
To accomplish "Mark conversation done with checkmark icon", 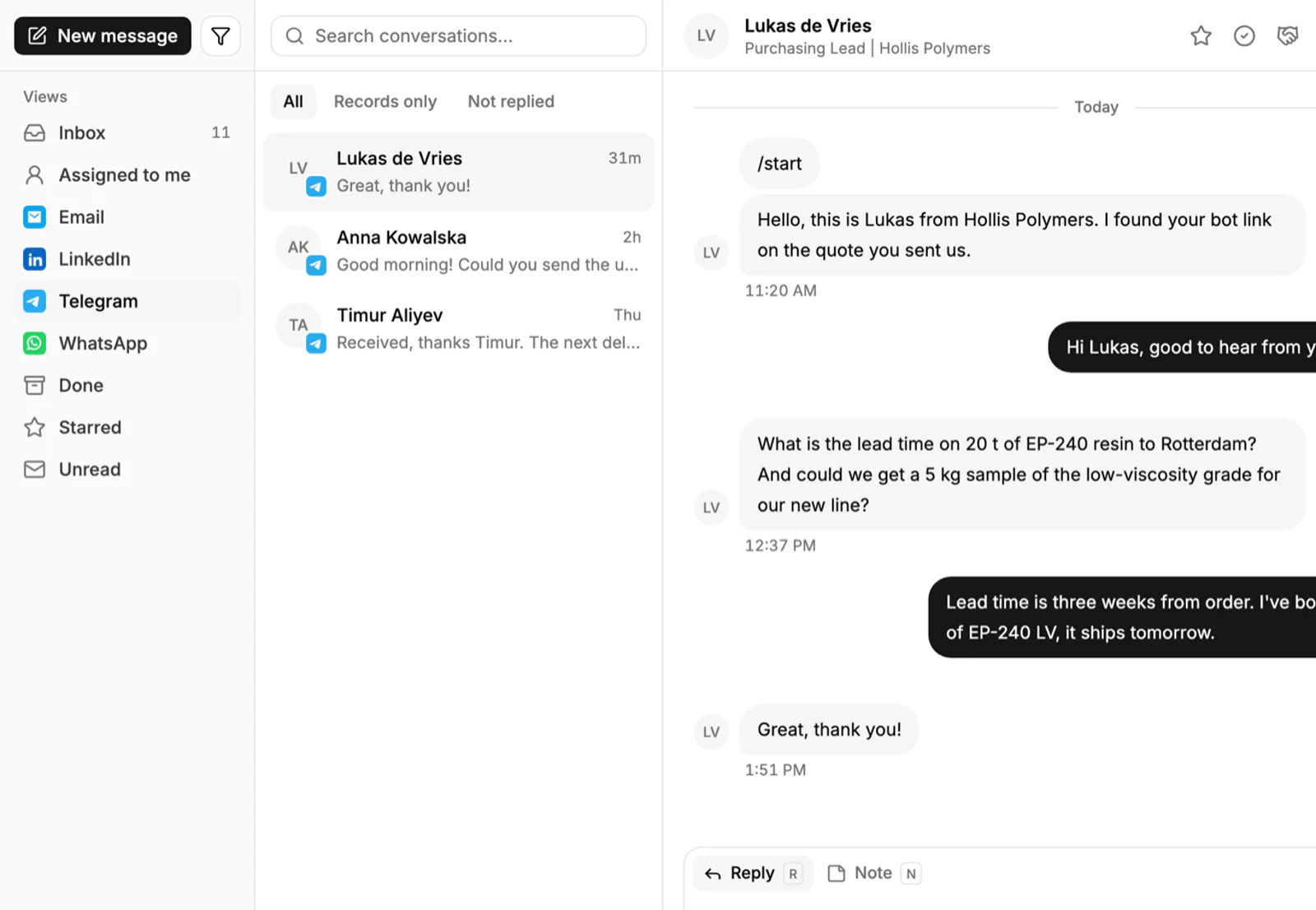I will point(1244,35).
